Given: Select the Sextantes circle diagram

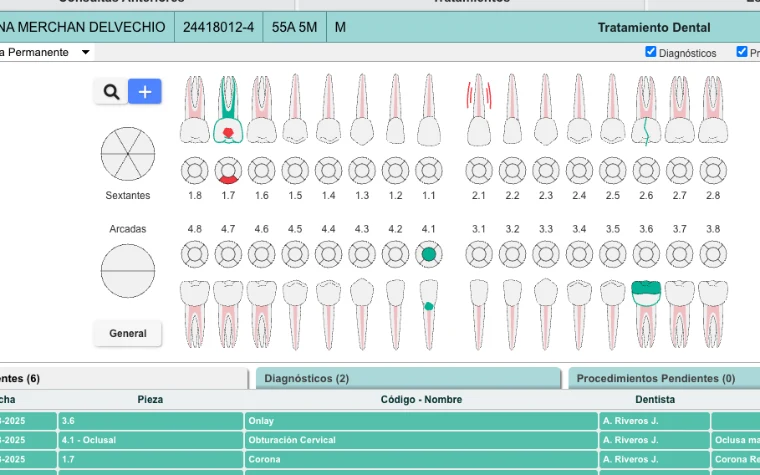Looking at the screenshot, I should point(128,154).
